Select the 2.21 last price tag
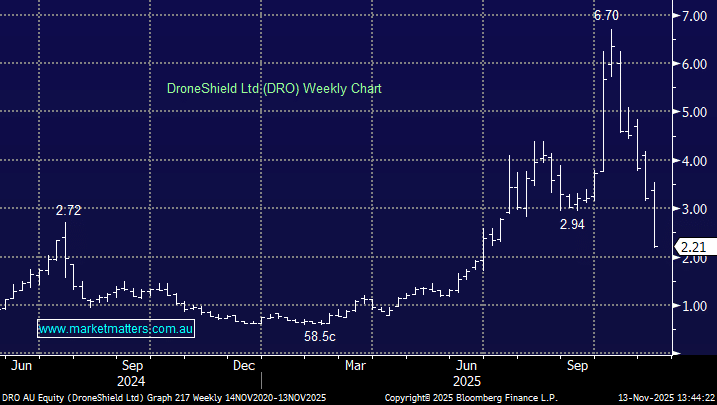Viewport: 717px width, 405px height. click(x=693, y=247)
